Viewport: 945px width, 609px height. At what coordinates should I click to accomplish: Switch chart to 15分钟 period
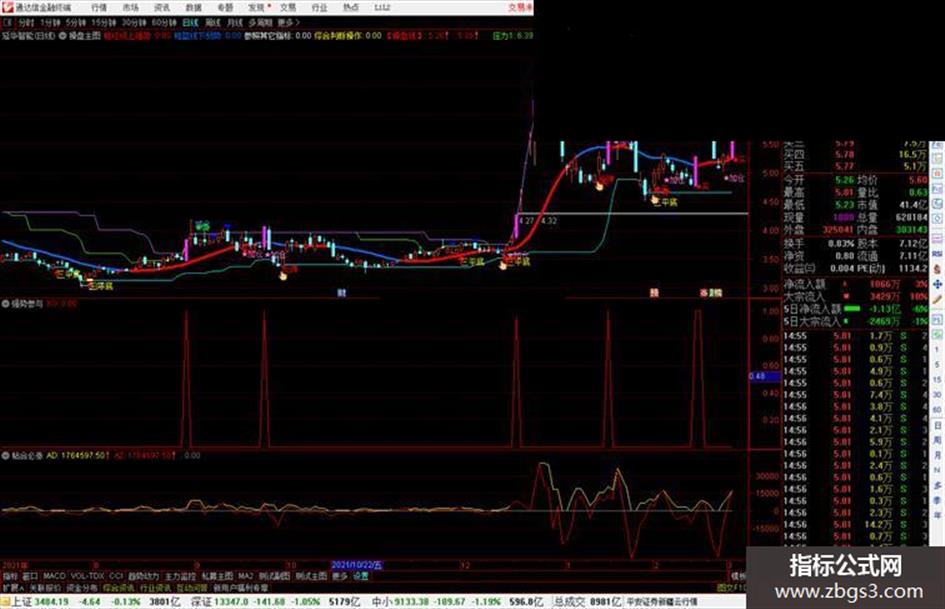coord(104,23)
